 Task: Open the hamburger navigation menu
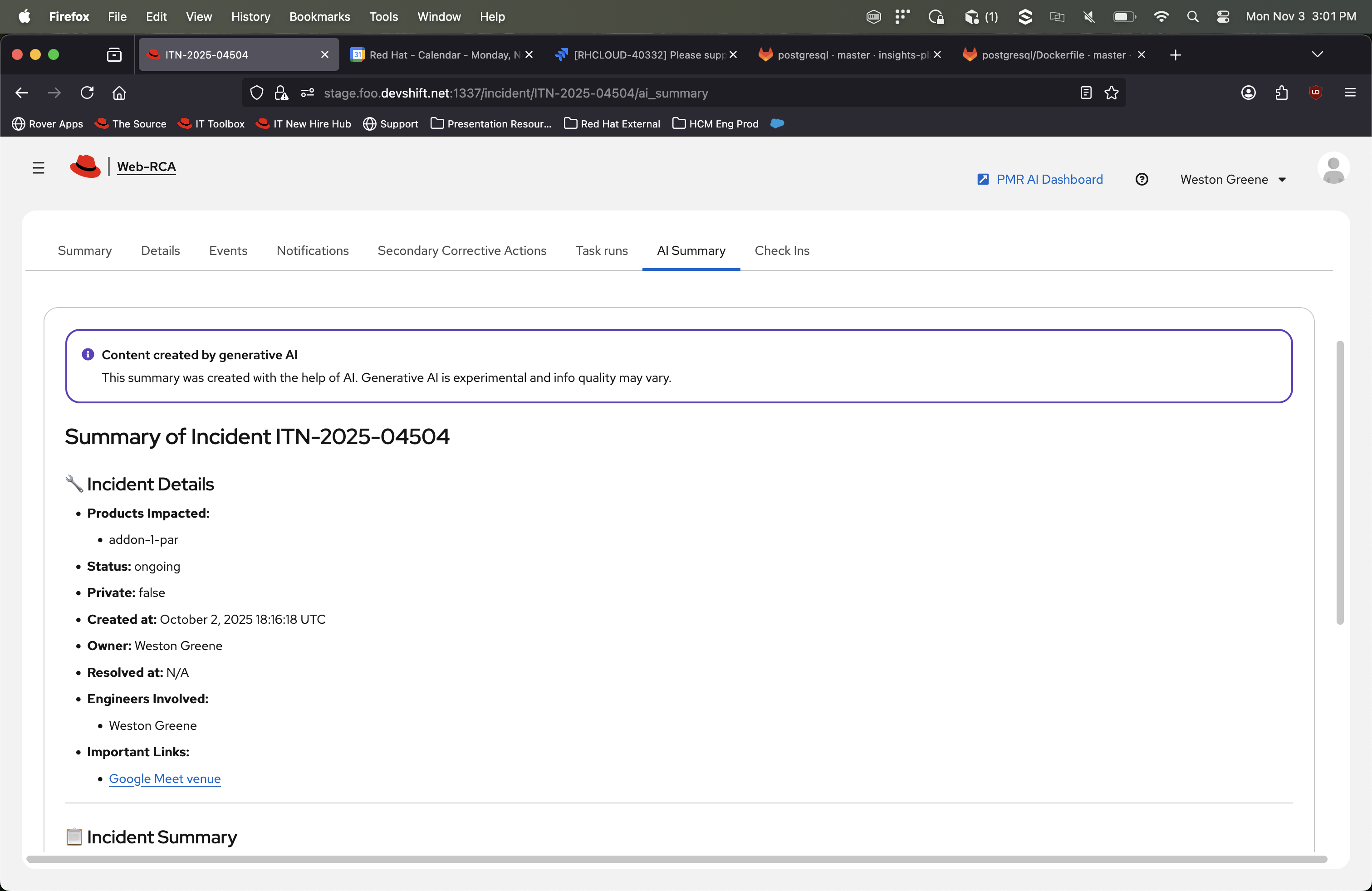pyautogui.click(x=39, y=168)
